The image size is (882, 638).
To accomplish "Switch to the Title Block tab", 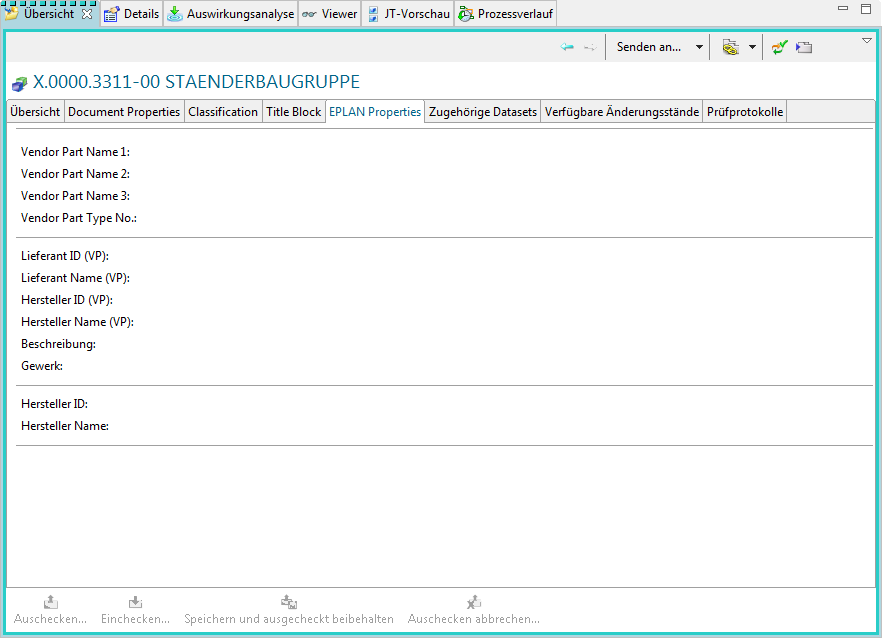I will (293, 112).
